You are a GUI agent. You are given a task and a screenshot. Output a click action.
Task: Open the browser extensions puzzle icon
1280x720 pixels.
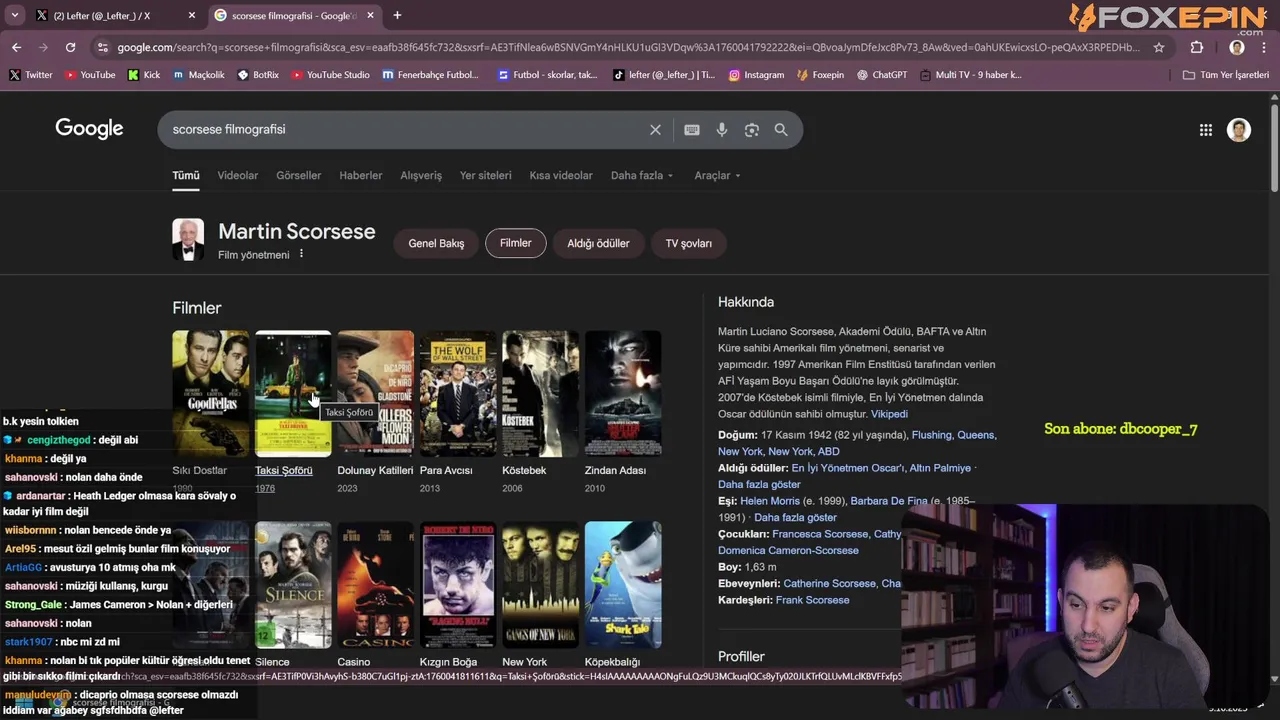point(1197,47)
